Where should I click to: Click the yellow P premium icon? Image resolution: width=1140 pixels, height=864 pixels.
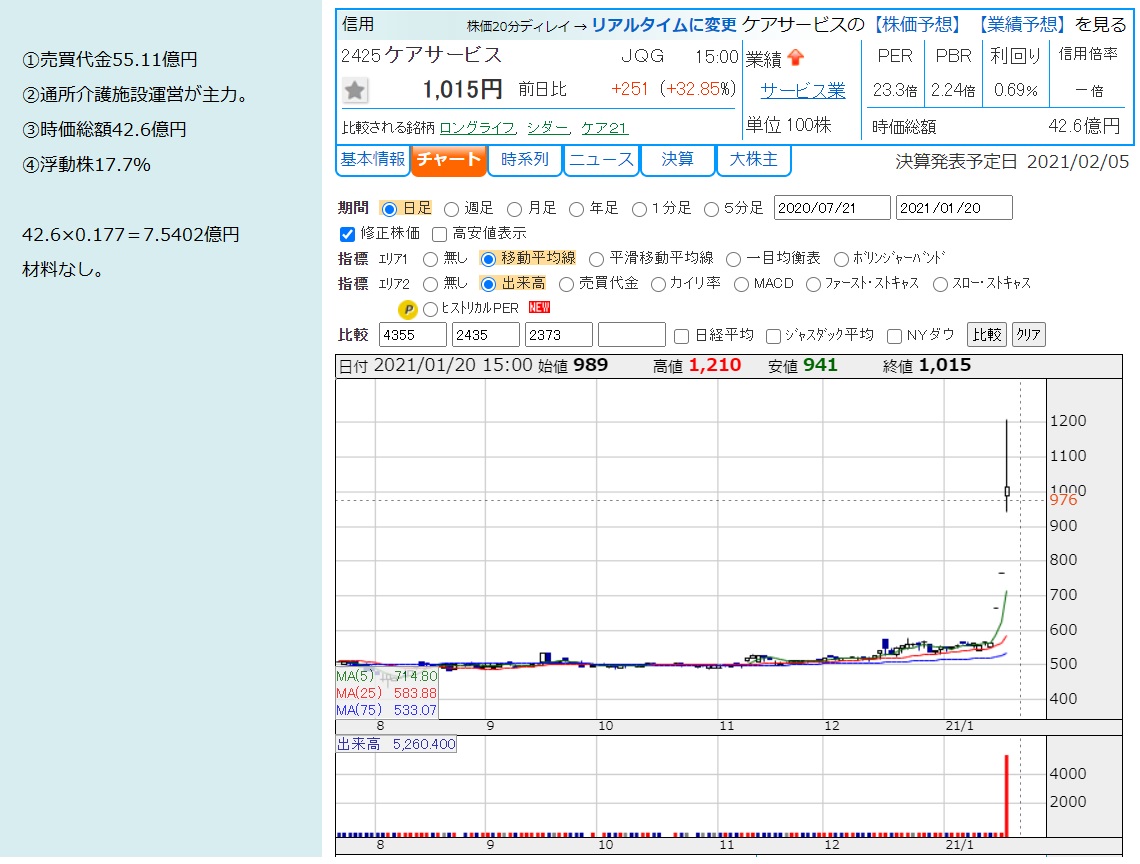pos(408,310)
